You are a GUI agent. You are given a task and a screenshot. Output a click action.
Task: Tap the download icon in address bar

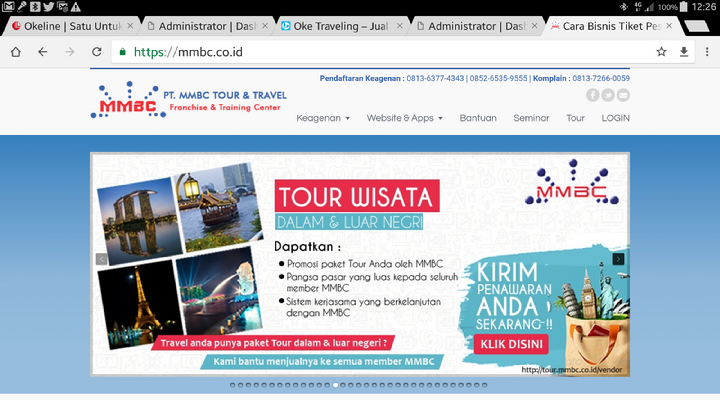[684, 52]
